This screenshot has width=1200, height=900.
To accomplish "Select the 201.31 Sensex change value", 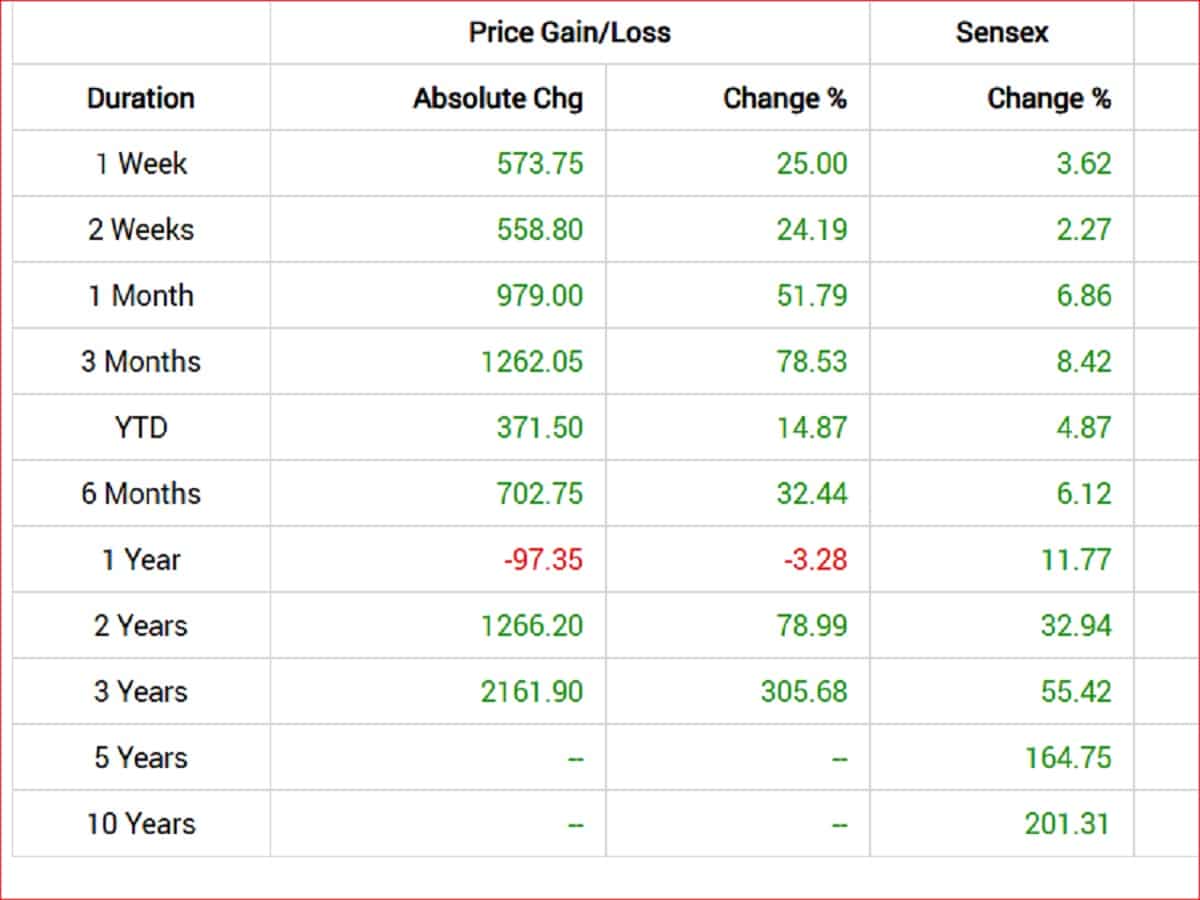I will [1067, 824].
